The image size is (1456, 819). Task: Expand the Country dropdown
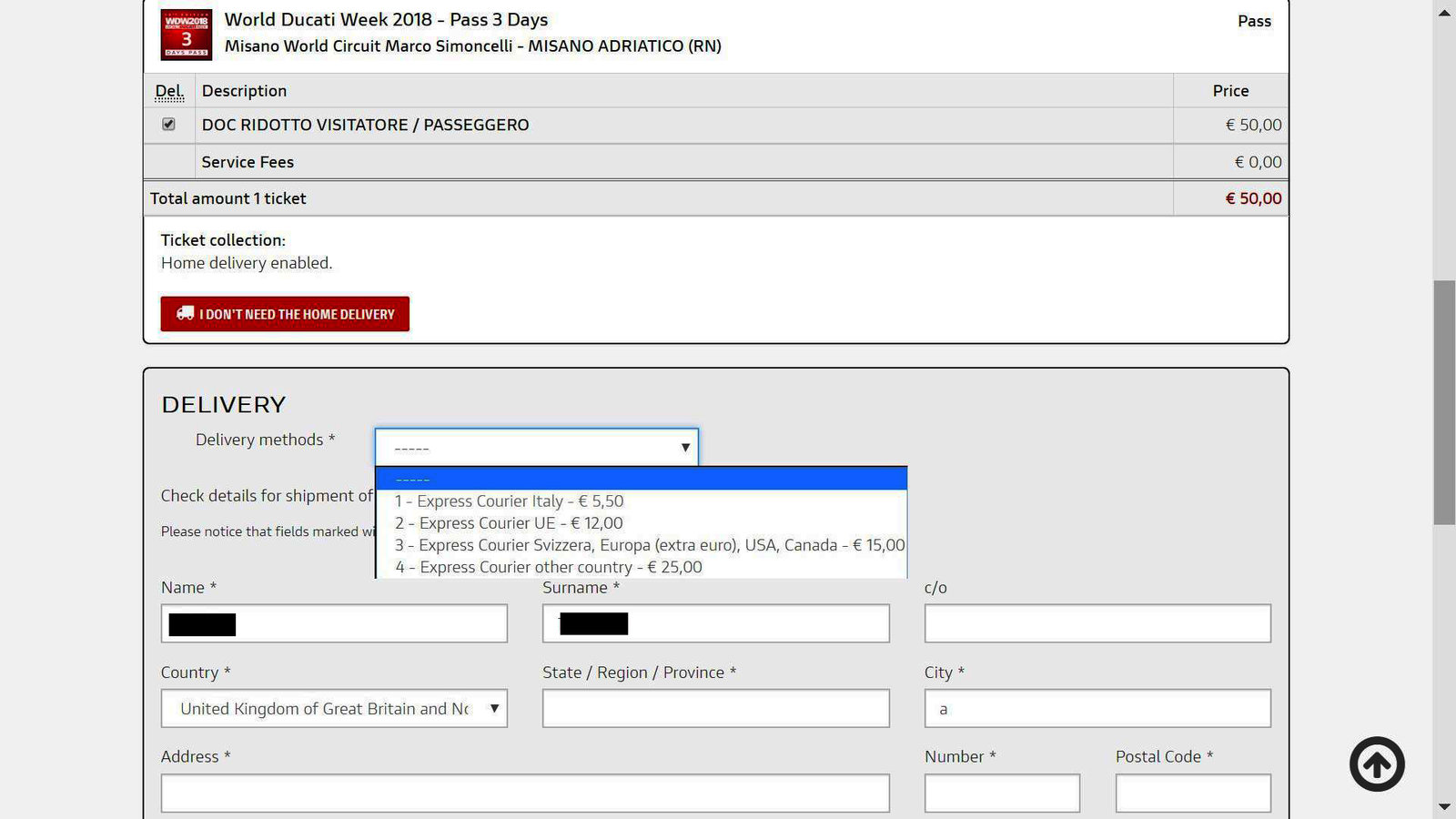(334, 709)
